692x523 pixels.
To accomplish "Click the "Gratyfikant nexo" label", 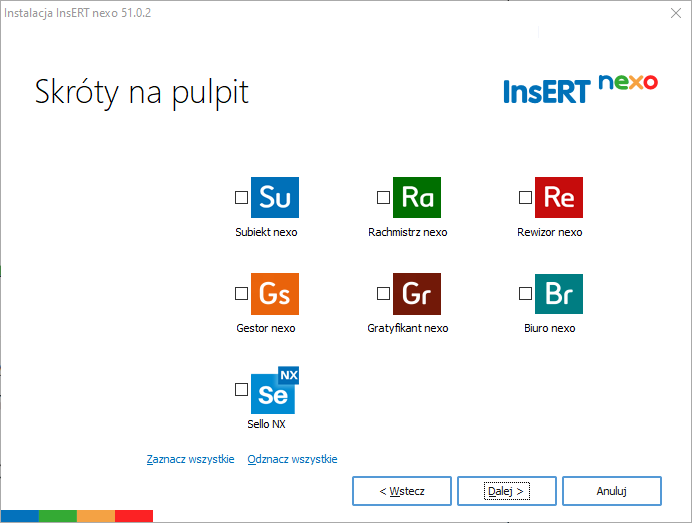I will point(408,328).
